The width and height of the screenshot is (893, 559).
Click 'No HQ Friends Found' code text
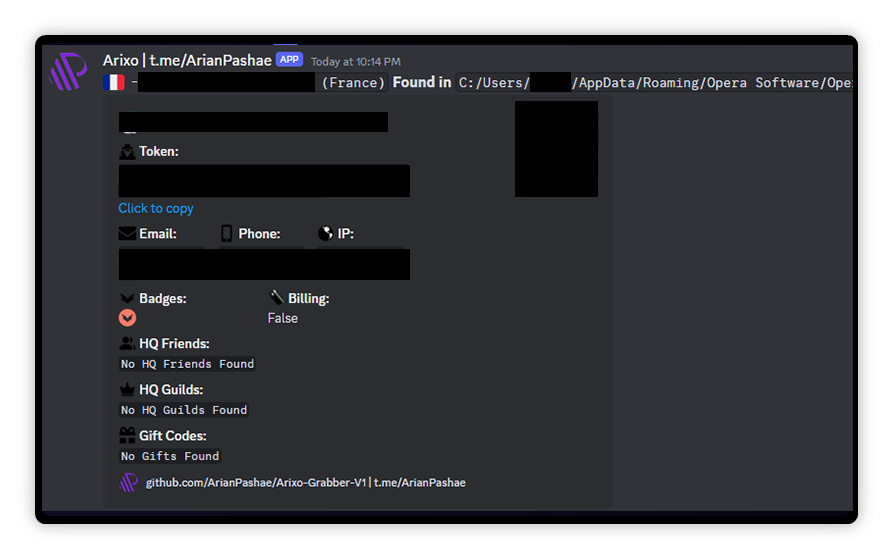pos(187,364)
